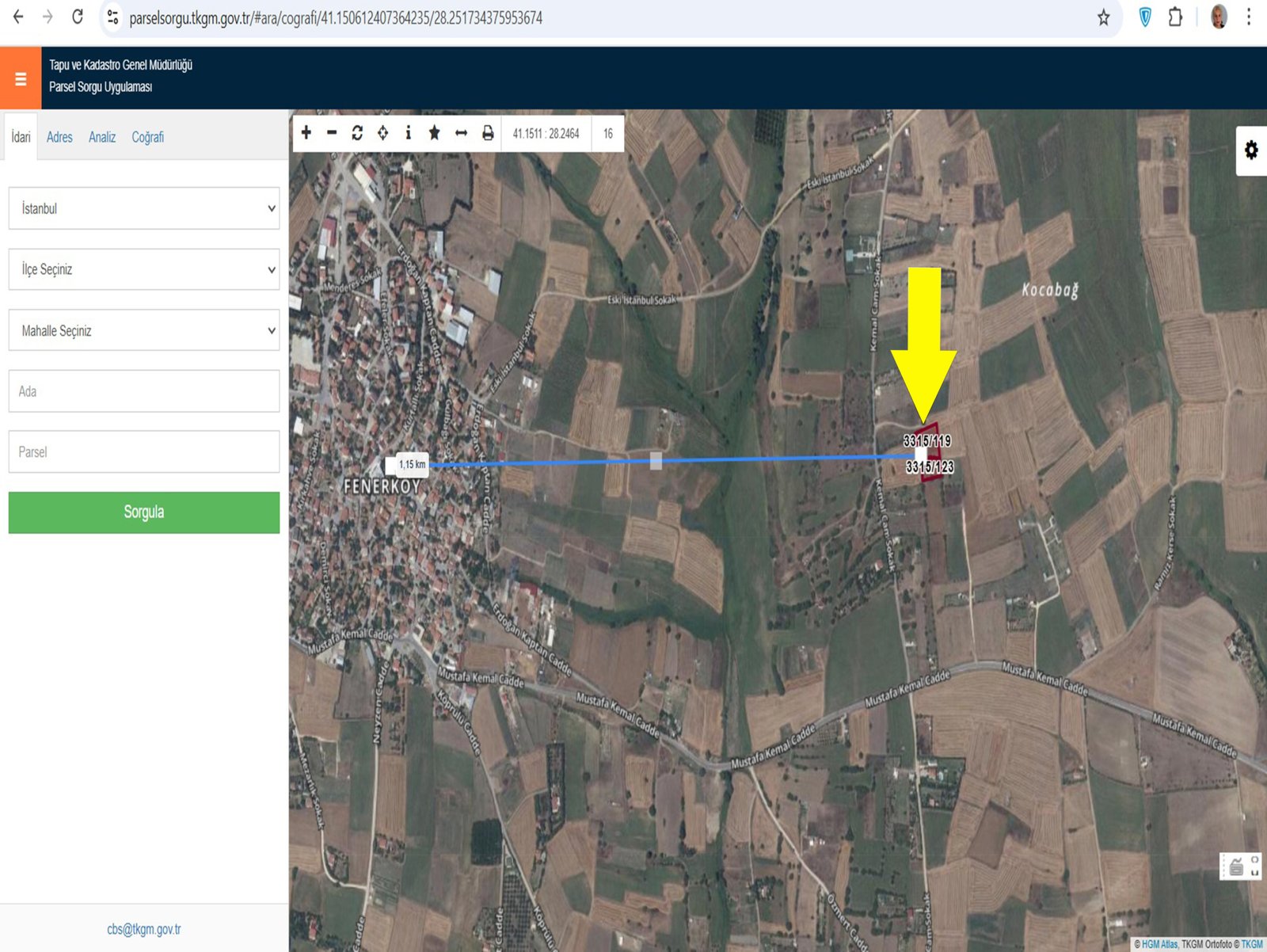The height and width of the screenshot is (952, 1267).
Task: Open the browser profile avatar
Action: pyautogui.click(x=1219, y=17)
